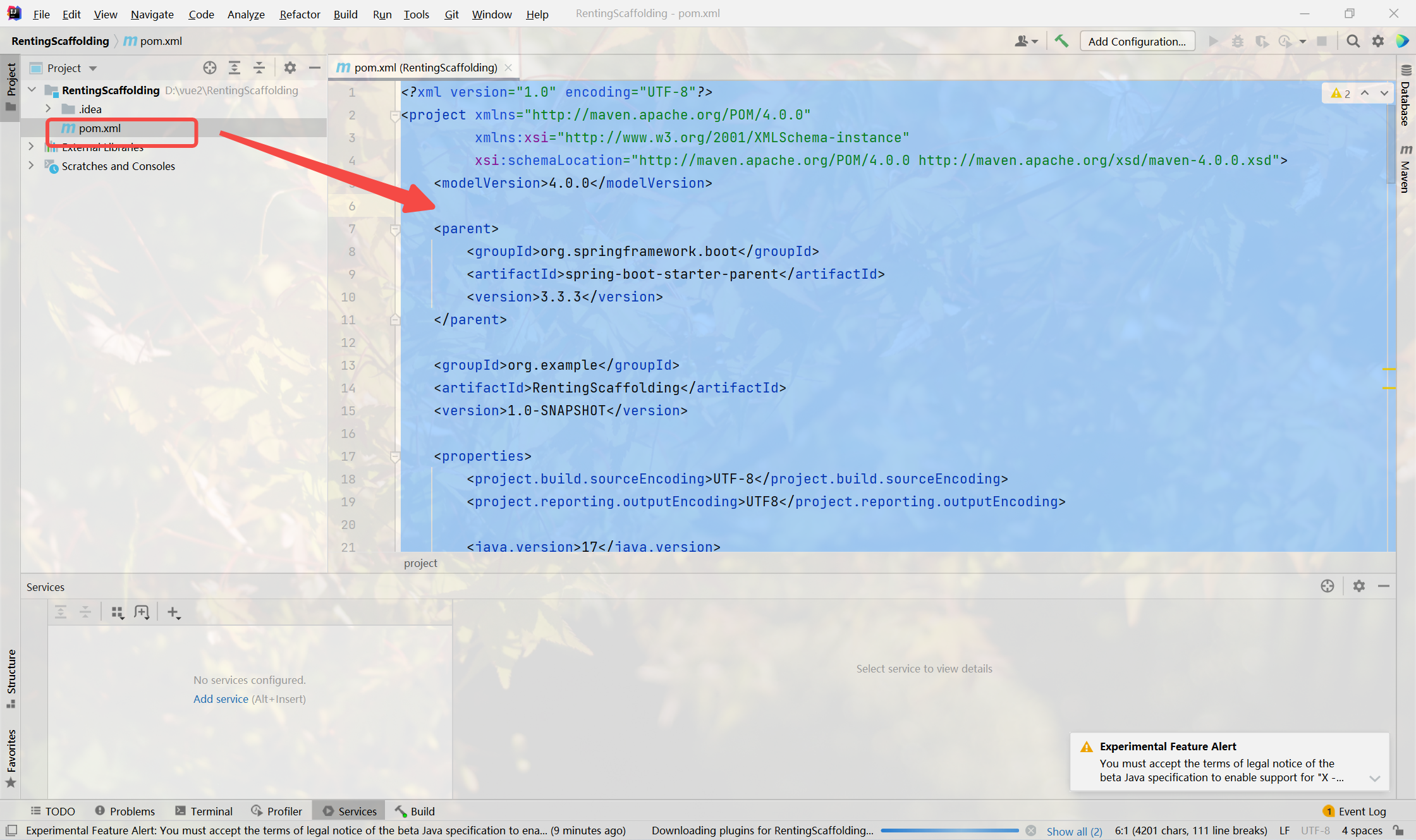The image size is (1416, 840).
Task: Click Show all (2) background tasks link
Action: tap(1075, 831)
